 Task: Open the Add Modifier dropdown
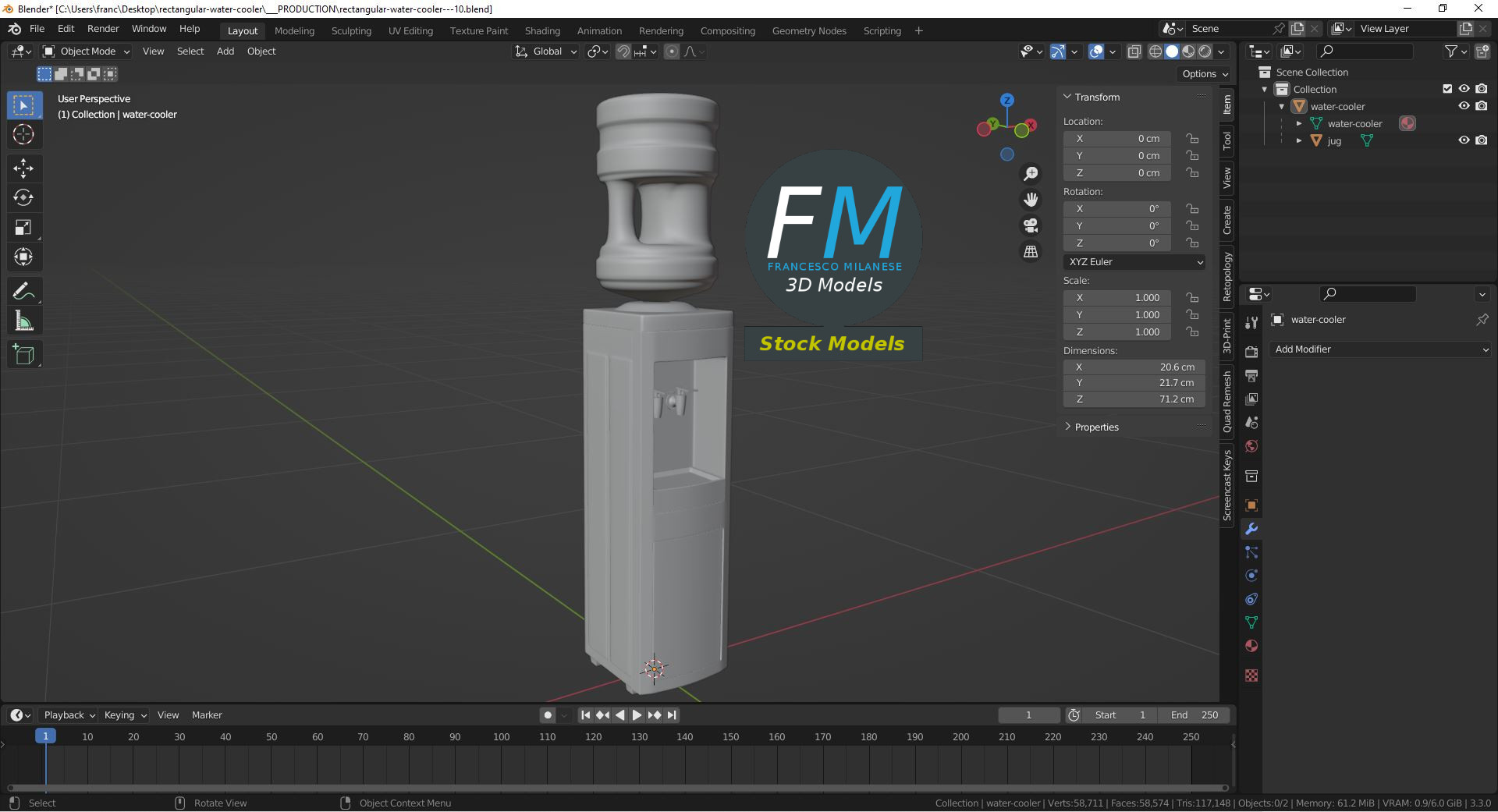pyautogui.click(x=1379, y=349)
